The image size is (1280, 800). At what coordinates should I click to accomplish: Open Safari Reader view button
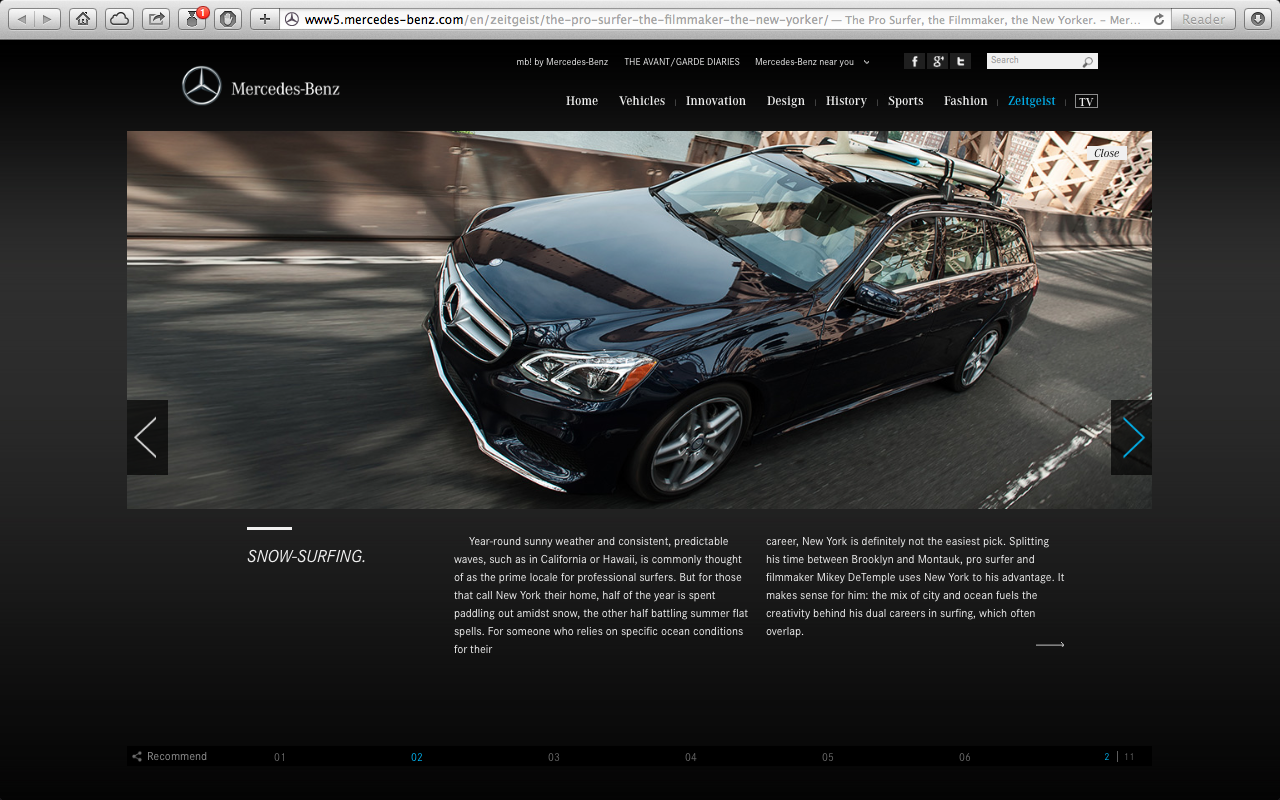click(1203, 19)
